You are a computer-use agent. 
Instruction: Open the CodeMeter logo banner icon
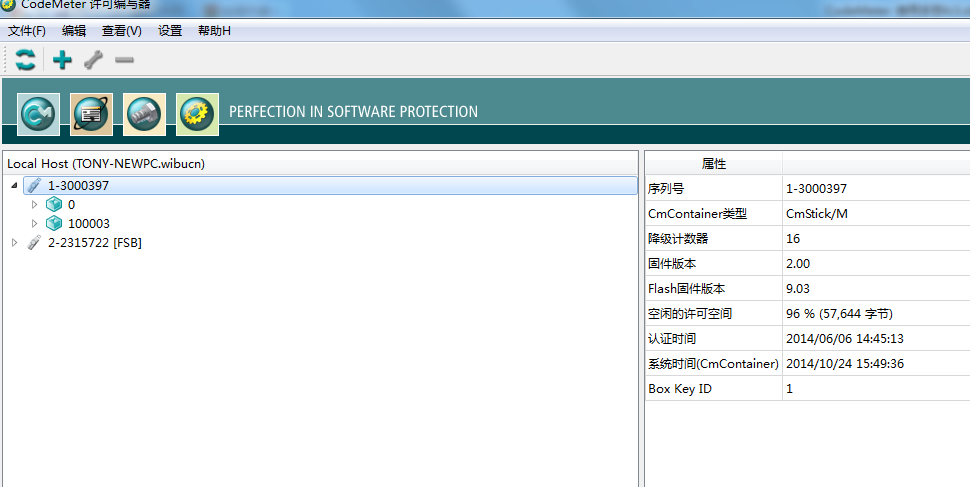click(x=38, y=114)
